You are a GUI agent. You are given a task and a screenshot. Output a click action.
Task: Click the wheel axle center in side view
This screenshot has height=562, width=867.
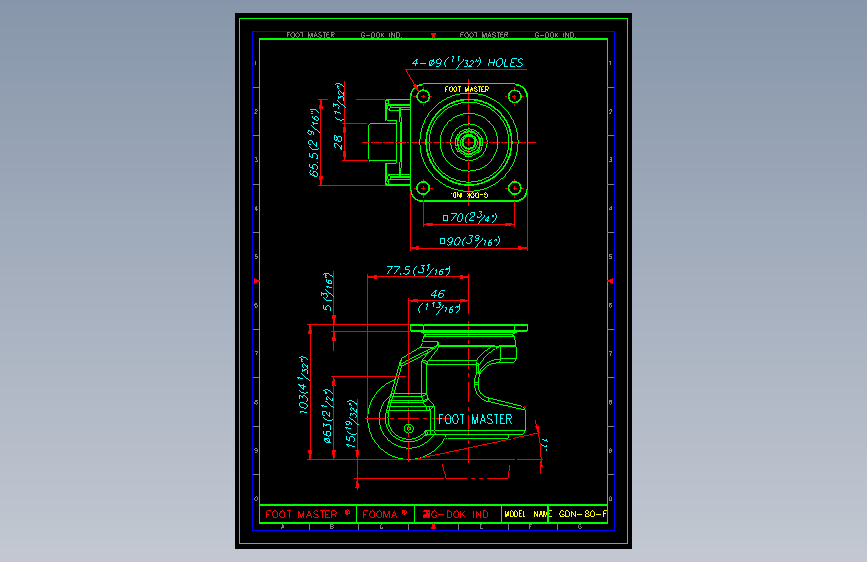tap(409, 429)
